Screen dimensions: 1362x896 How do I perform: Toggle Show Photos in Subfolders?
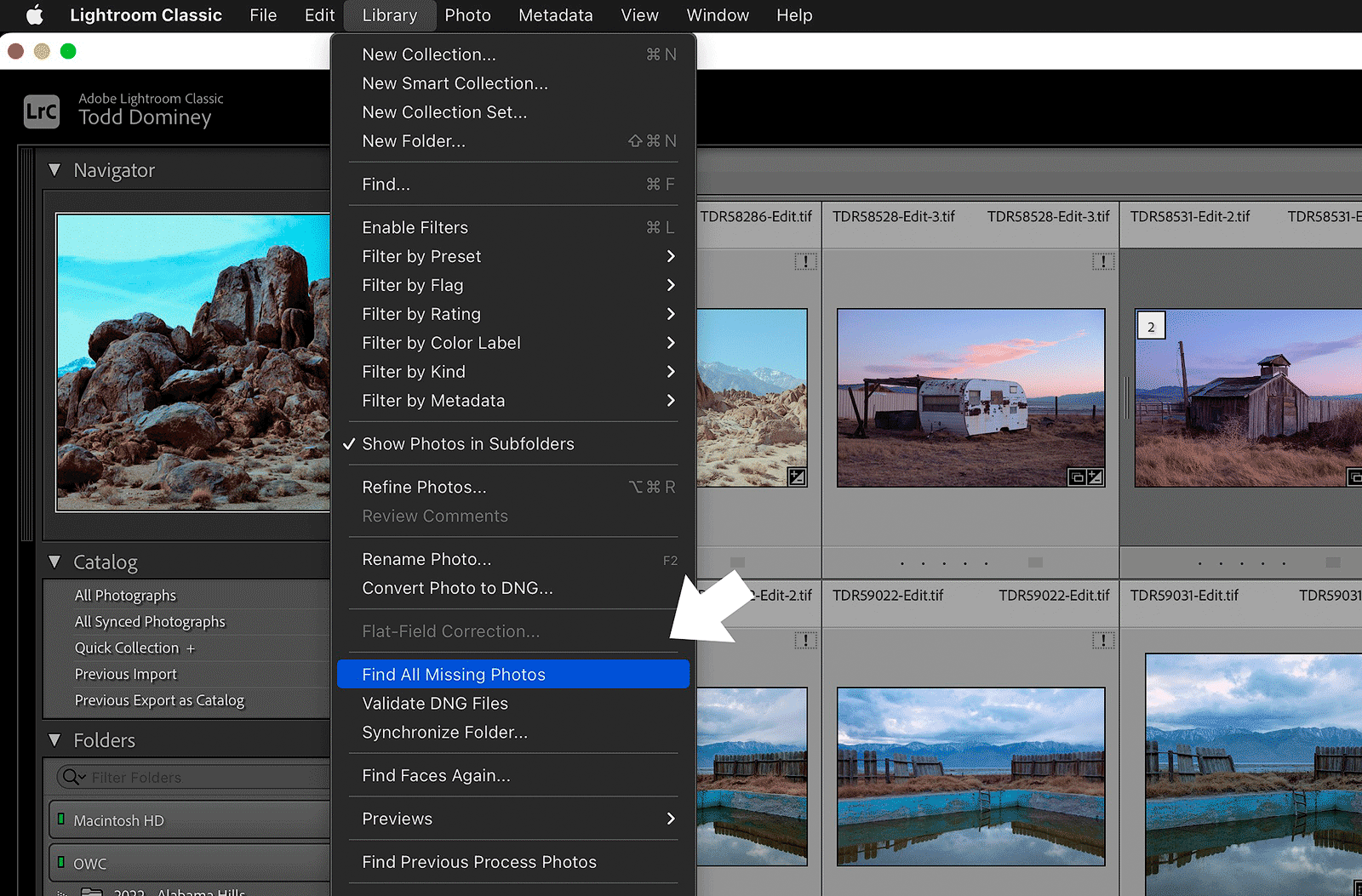coord(467,443)
